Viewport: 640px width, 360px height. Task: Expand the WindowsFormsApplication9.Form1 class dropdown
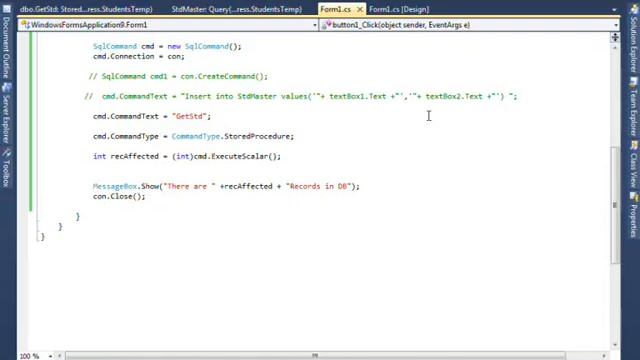315,25
